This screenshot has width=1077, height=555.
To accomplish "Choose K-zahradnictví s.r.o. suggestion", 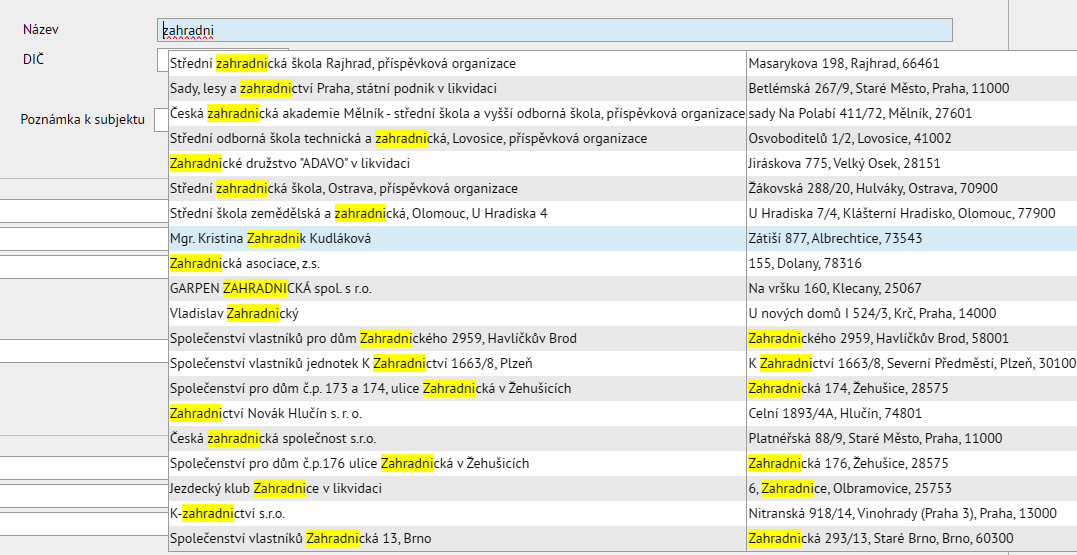I will [228, 514].
